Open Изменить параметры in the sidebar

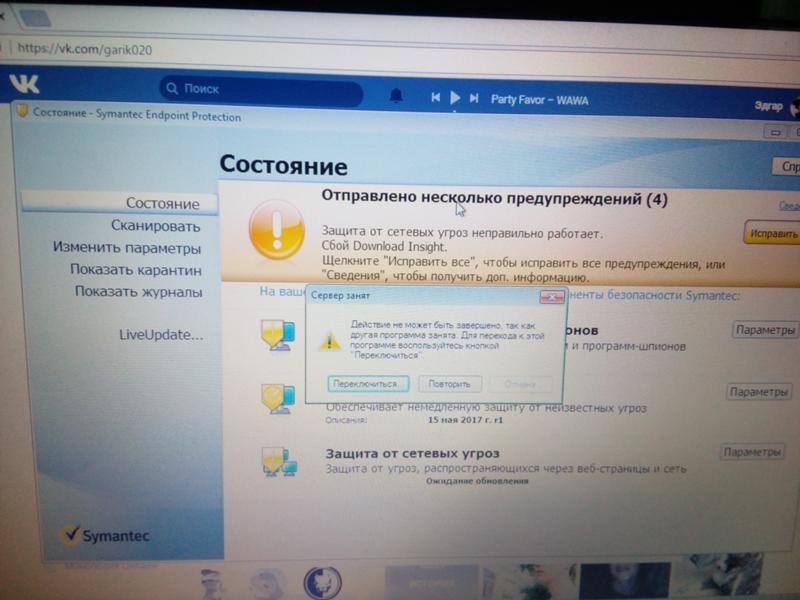[127, 248]
